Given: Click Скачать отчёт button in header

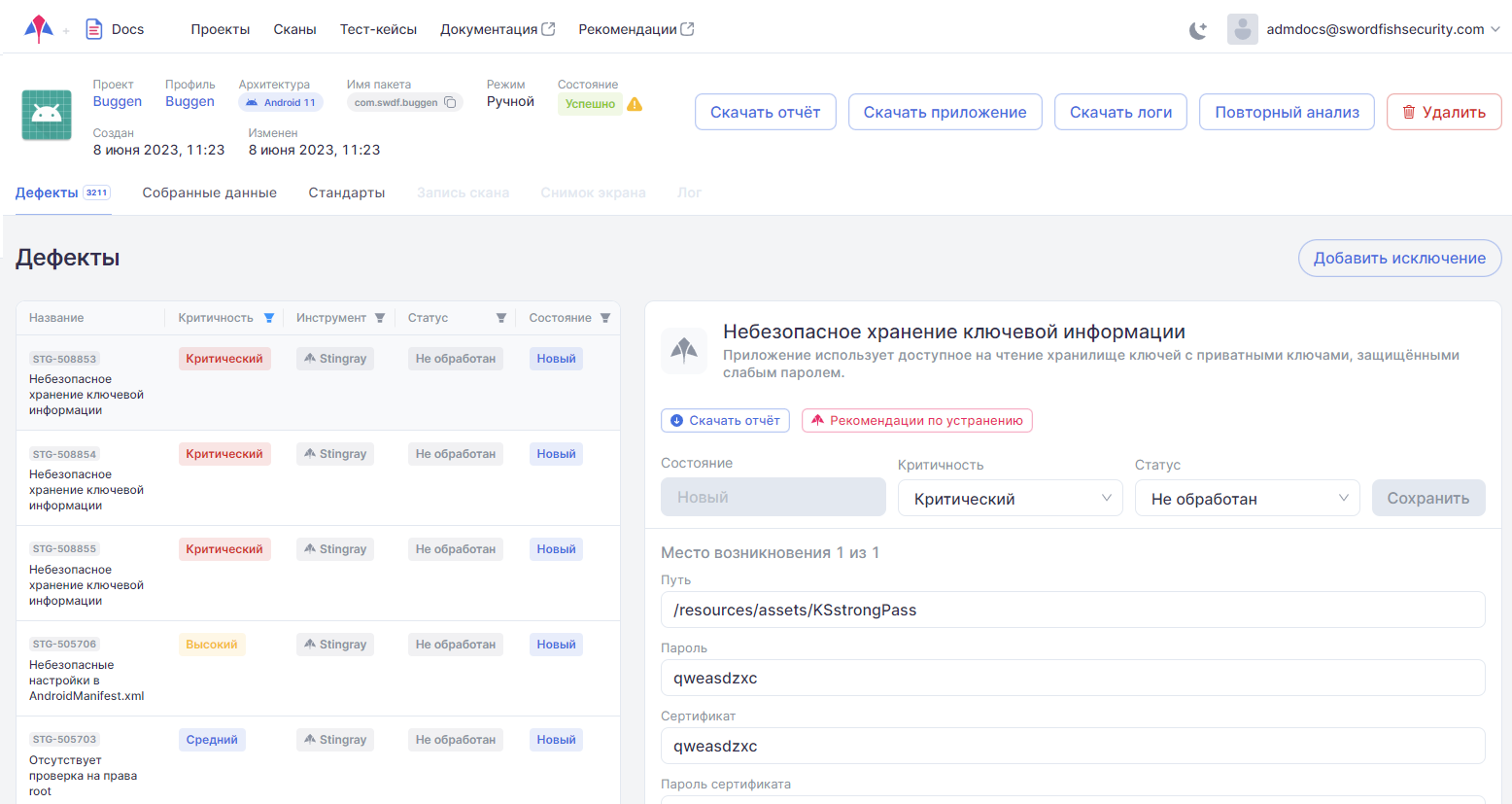Looking at the screenshot, I should (x=766, y=112).
